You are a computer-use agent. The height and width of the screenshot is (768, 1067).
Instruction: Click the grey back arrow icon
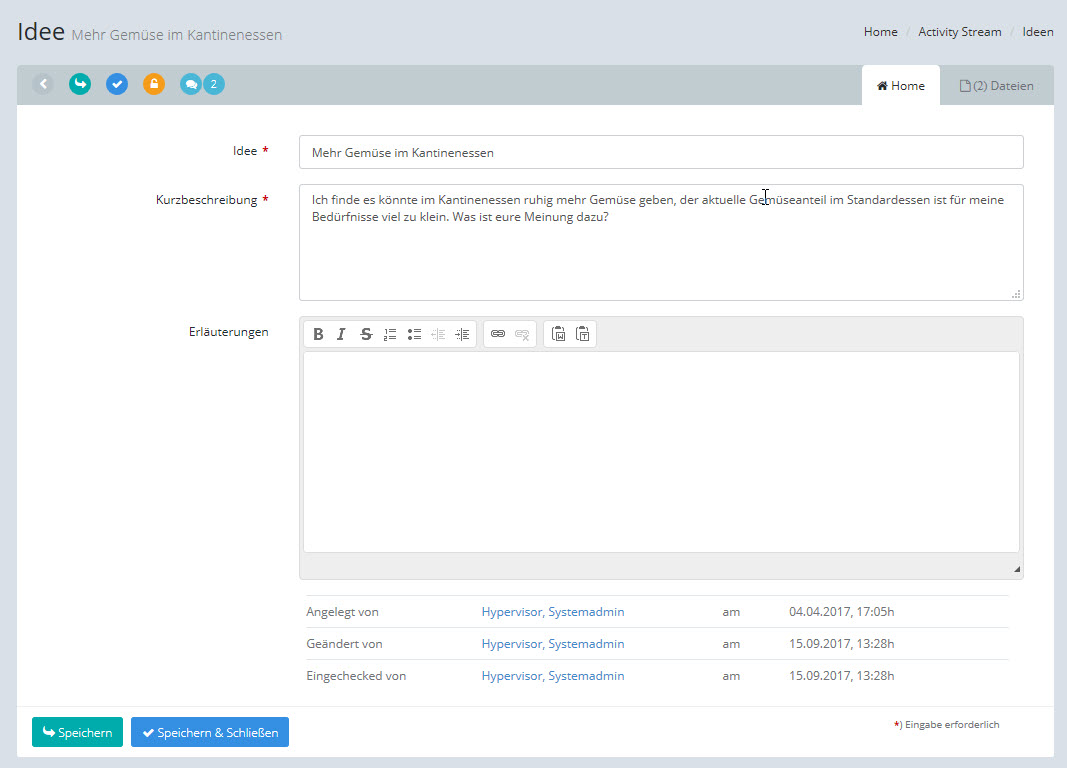coord(43,84)
